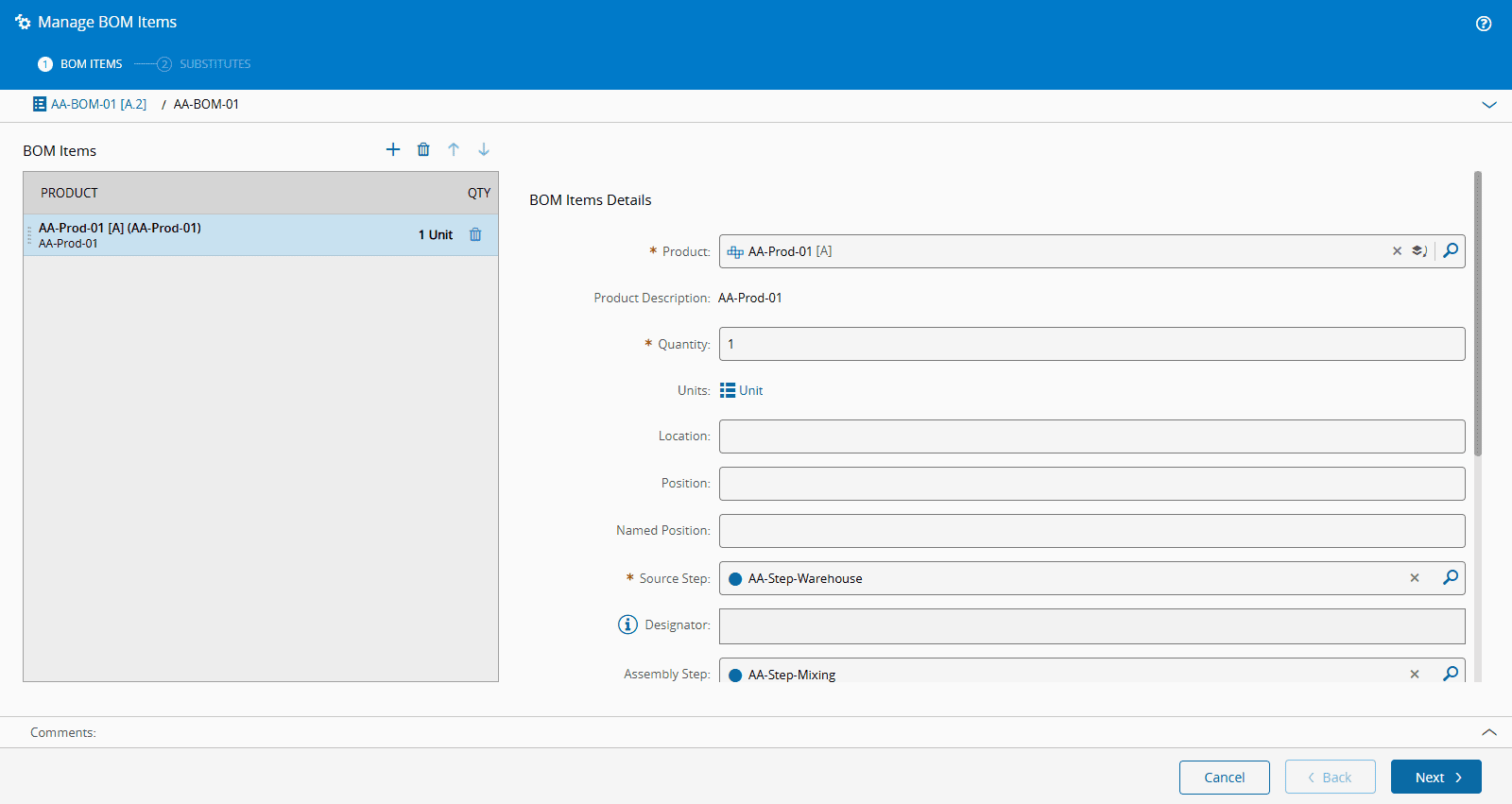Add a new BOM item with plus icon

tap(393, 149)
